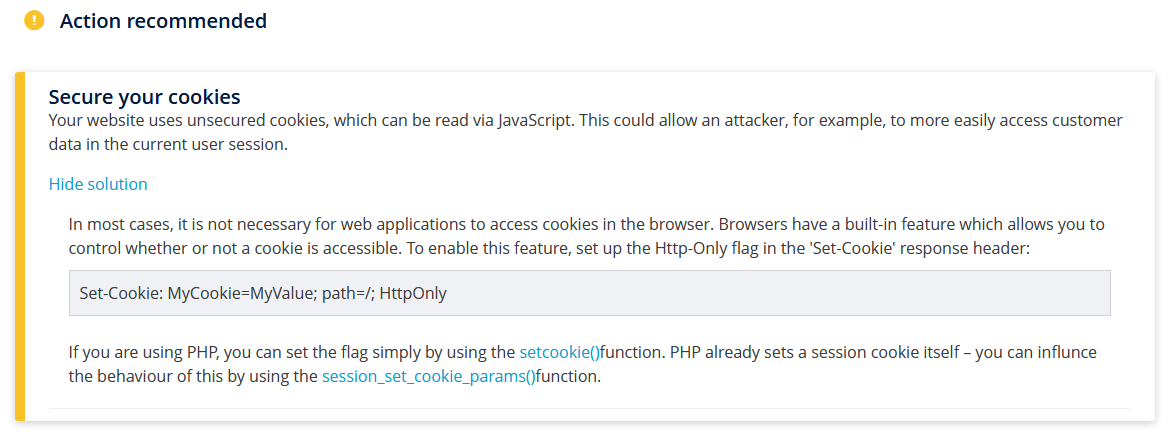
Task: Click the misspelled word "influnce"
Action: [x=1060, y=352]
